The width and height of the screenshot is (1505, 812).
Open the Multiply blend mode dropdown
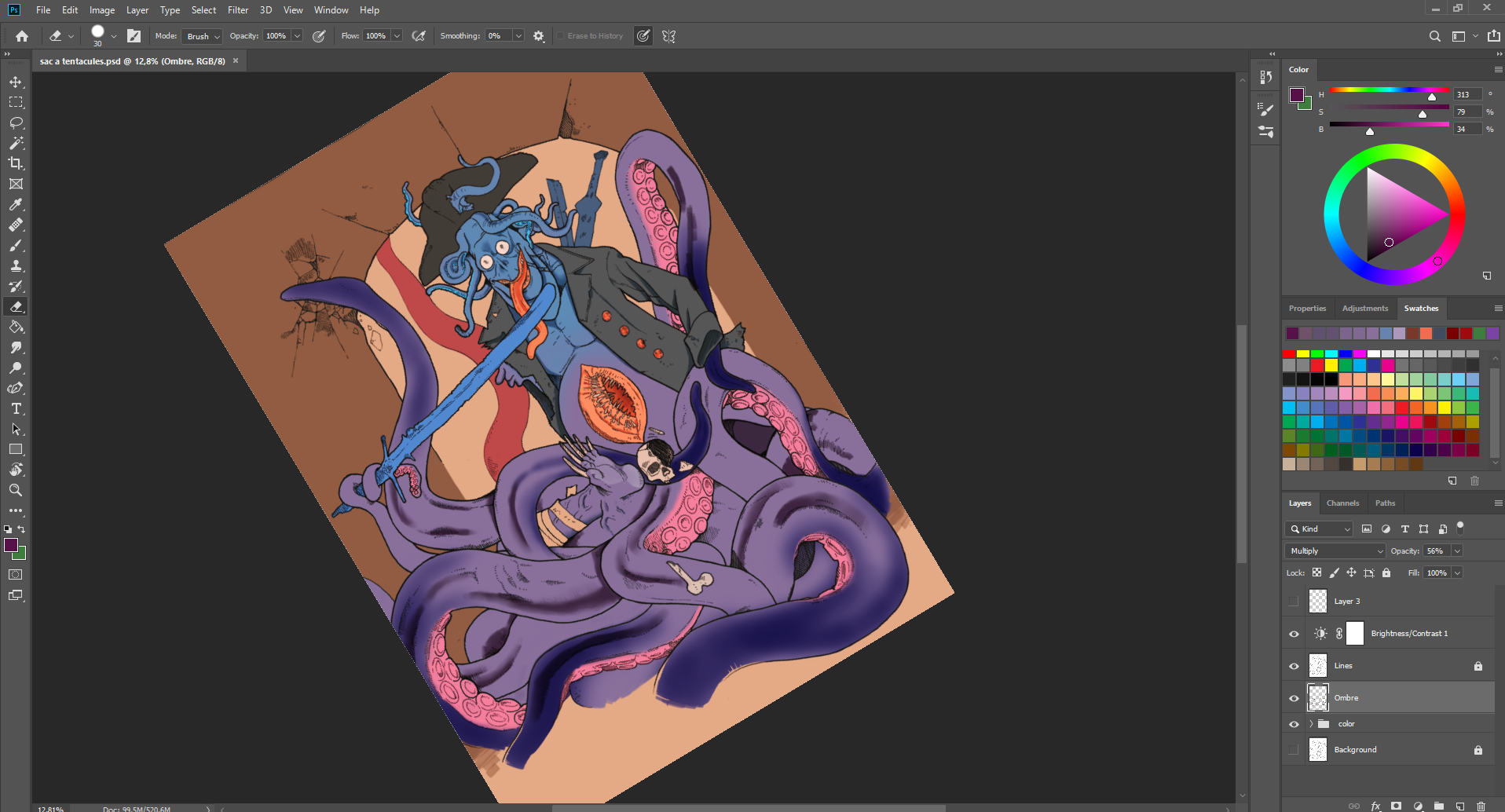1335,551
